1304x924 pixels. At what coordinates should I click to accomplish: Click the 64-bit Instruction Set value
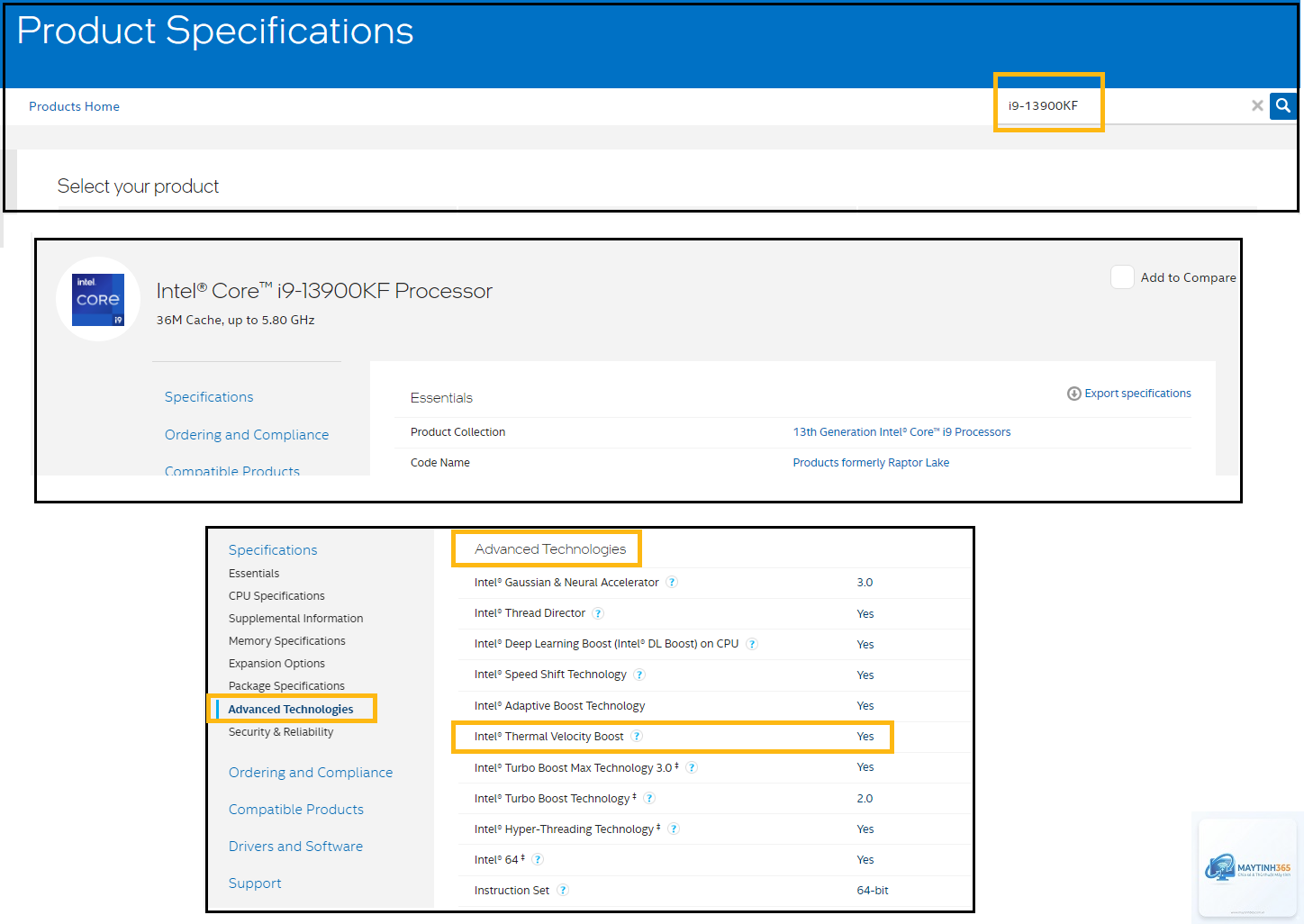click(873, 891)
